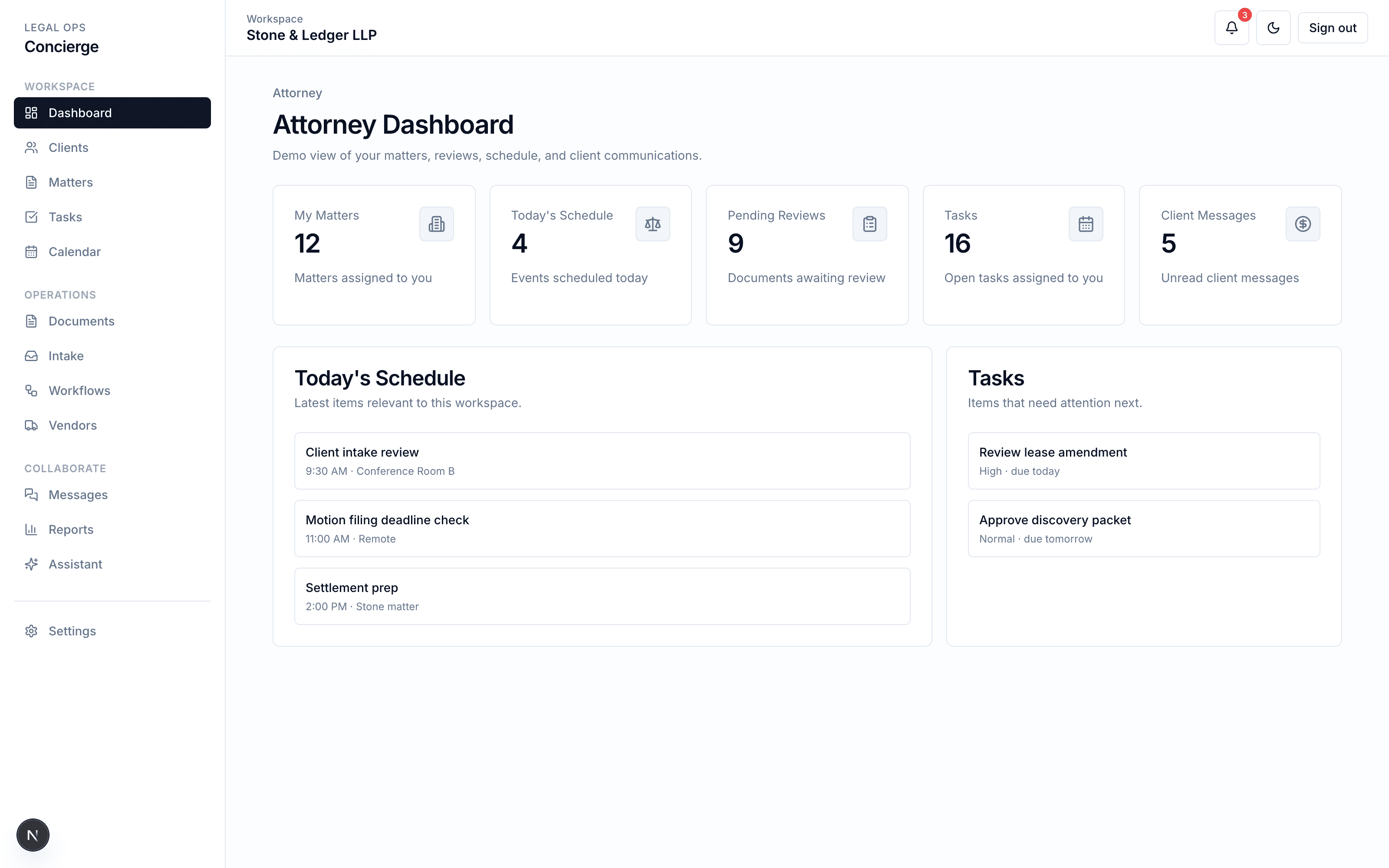This screenshot has height=868, width=1389.
Task: Click 'Unread client messages' caption
Action: pyautogui.click(x=1229, y=278)
